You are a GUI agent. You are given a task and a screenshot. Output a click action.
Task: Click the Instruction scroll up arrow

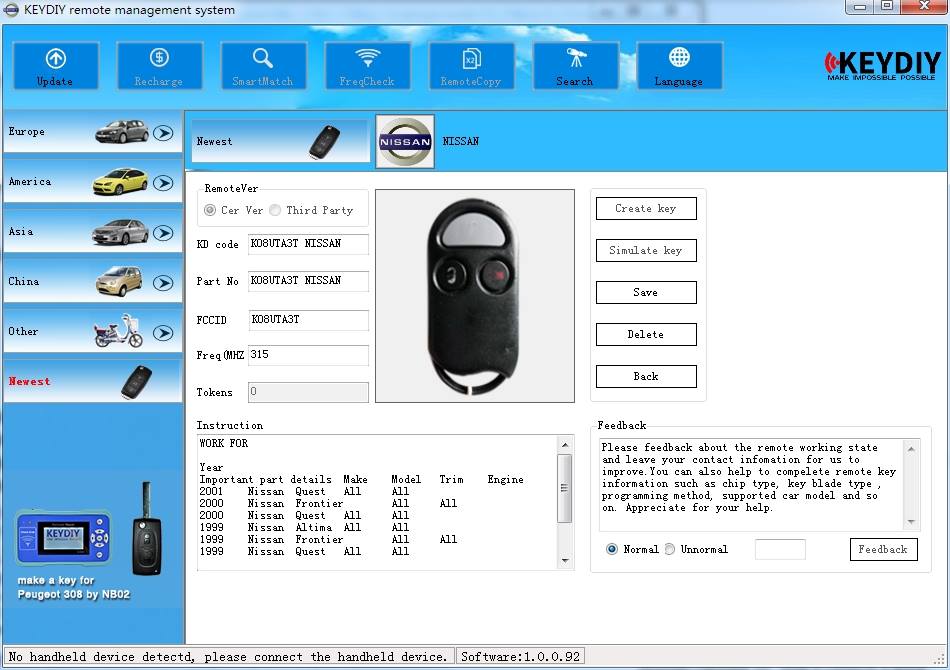pos(565,445)
